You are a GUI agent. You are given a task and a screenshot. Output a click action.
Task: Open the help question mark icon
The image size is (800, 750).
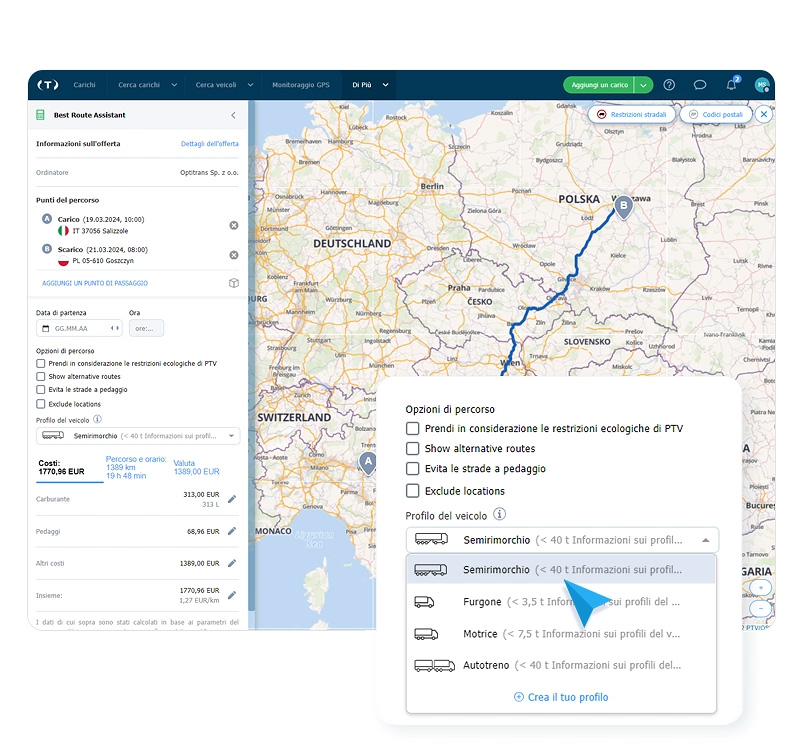[x=669, y=85]
